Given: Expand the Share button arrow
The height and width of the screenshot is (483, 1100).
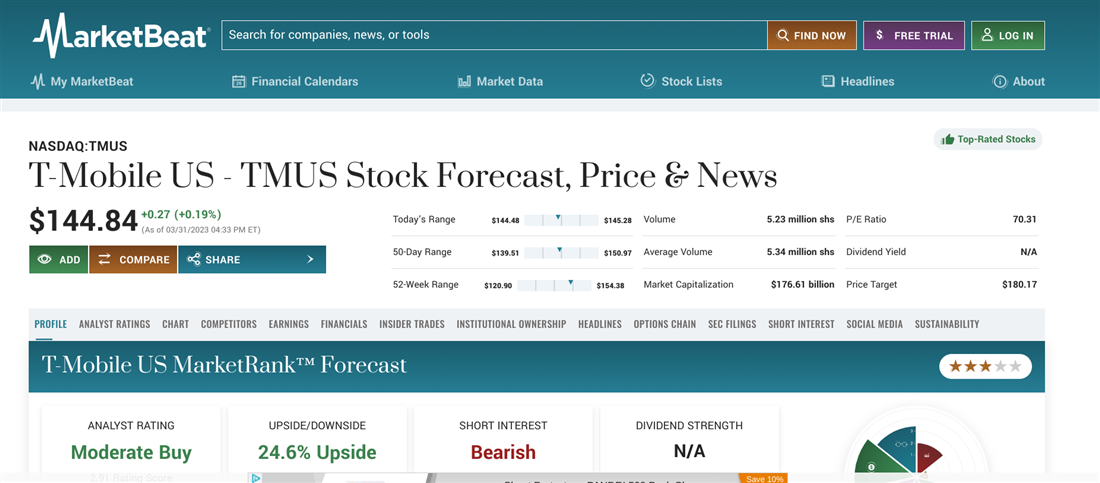Looking at the screenshot, I should coord(309,260).
